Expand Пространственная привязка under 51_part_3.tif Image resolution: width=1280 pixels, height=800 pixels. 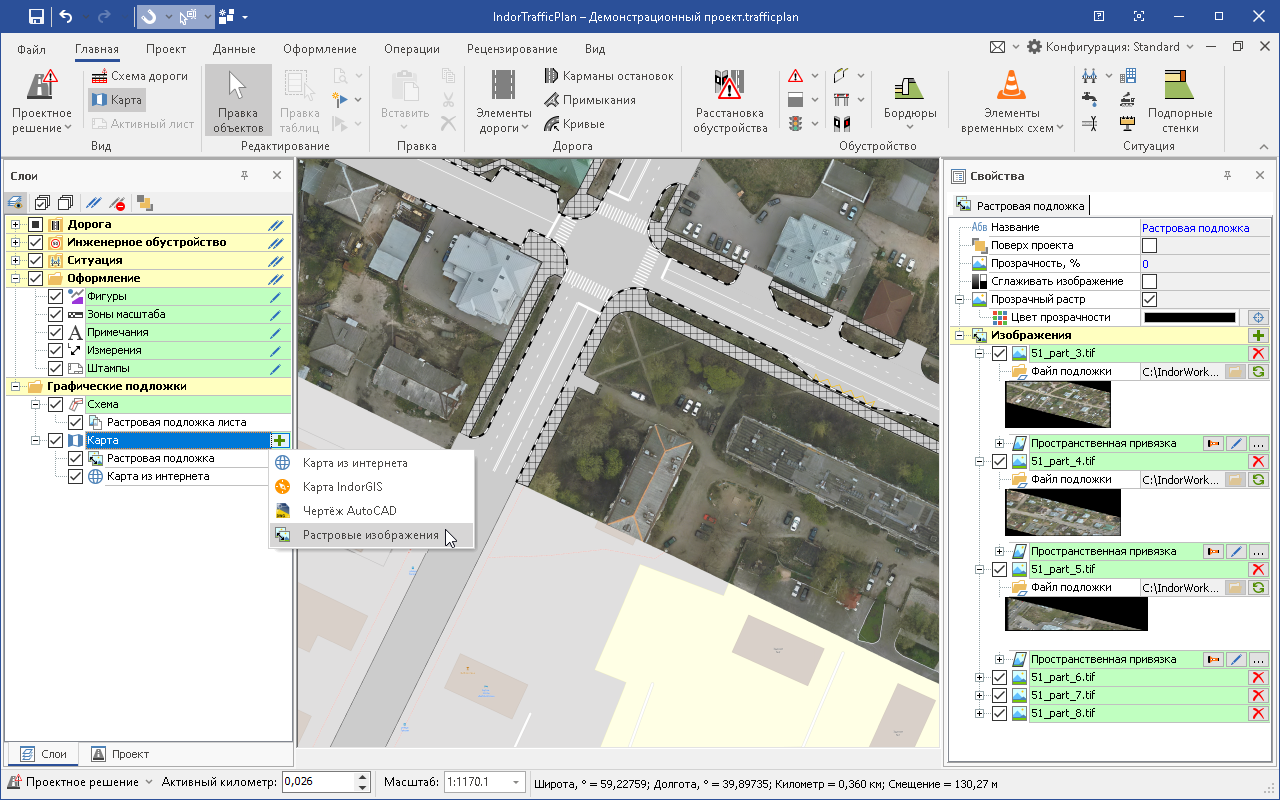[x=999, y=443]
